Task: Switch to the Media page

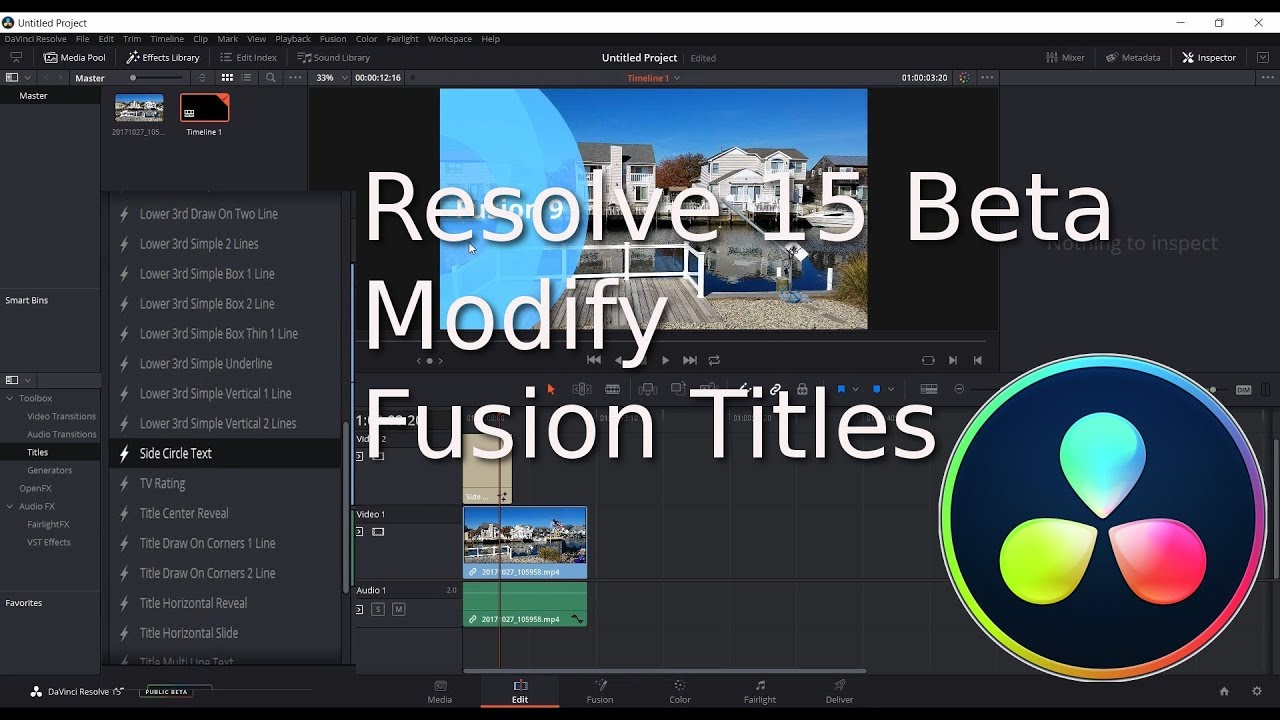Action: pyautogui.click(x=440, y=692)
